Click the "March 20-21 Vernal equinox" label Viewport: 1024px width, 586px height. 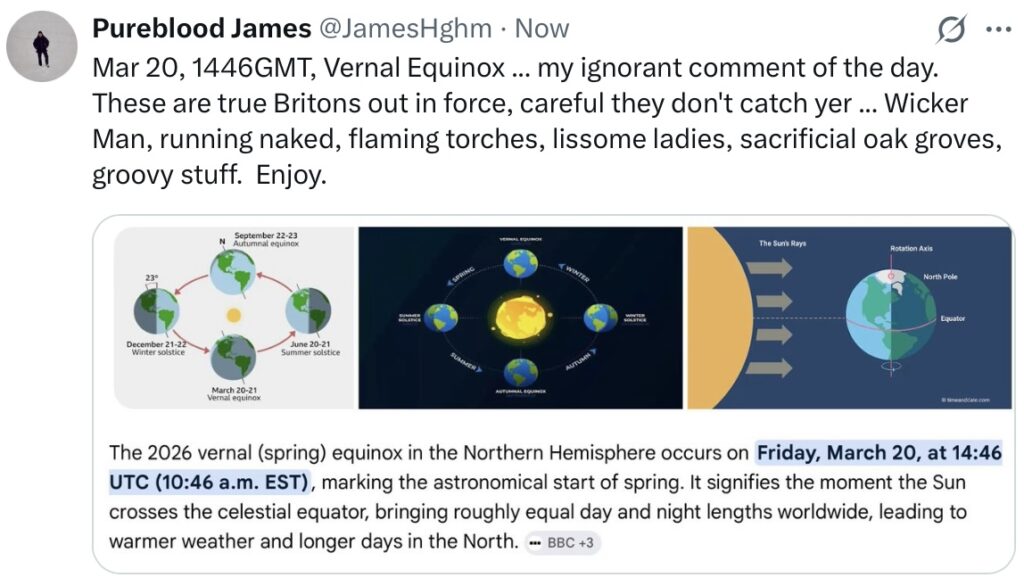pos(235,392)
